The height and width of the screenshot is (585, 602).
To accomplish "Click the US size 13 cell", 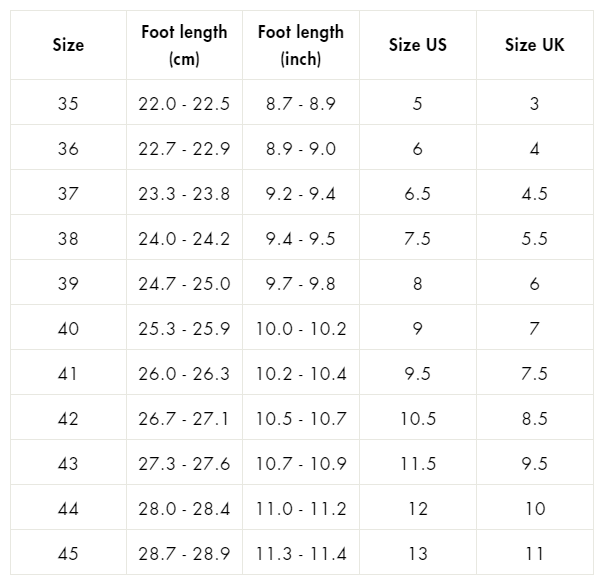I will [x=417, y=554].
